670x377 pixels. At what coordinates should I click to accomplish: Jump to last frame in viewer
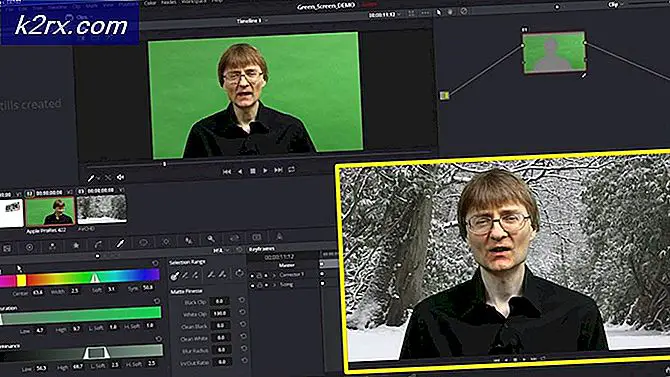(x=279, y=170)
